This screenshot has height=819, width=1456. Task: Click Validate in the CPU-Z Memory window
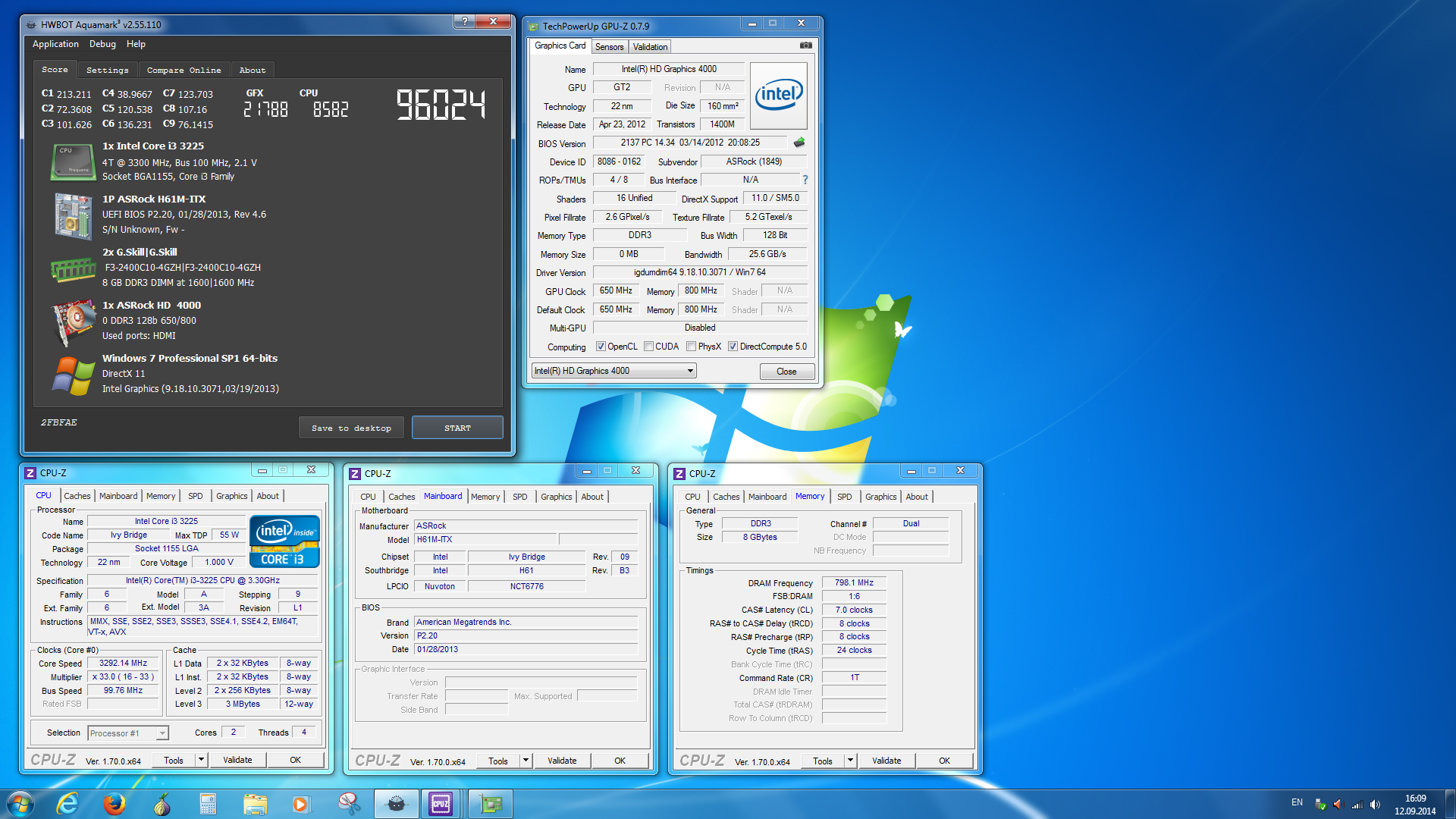(886, 761)
